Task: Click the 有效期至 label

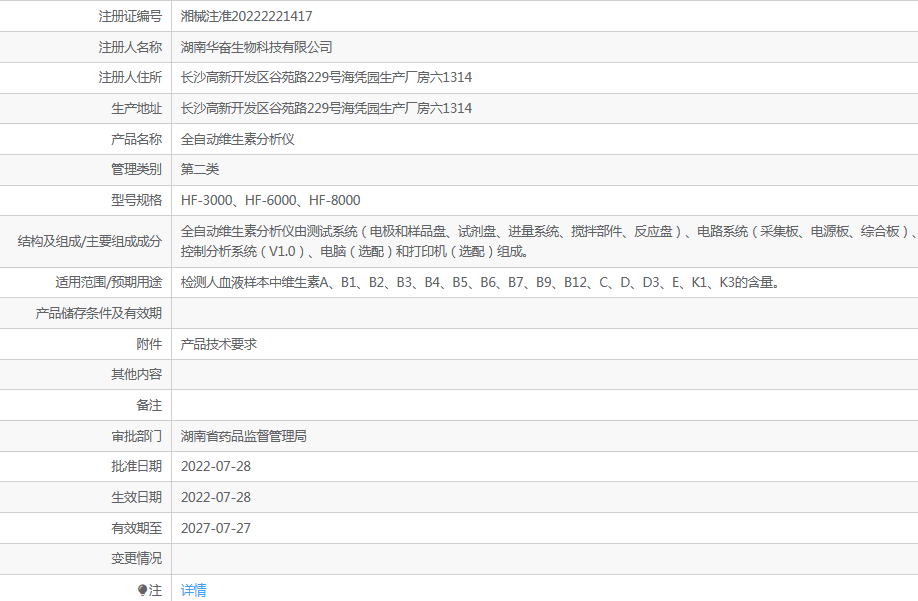Action: pos(136,528)
